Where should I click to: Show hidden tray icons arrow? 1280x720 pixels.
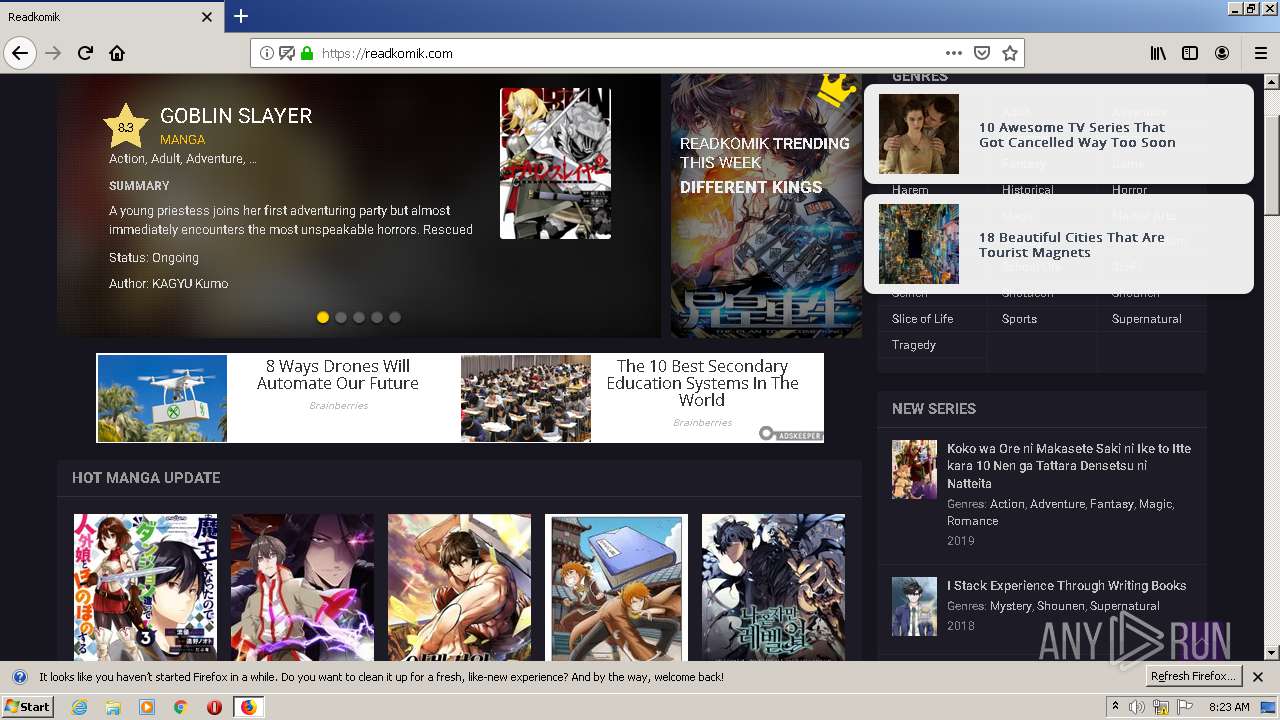point(1116,707)
